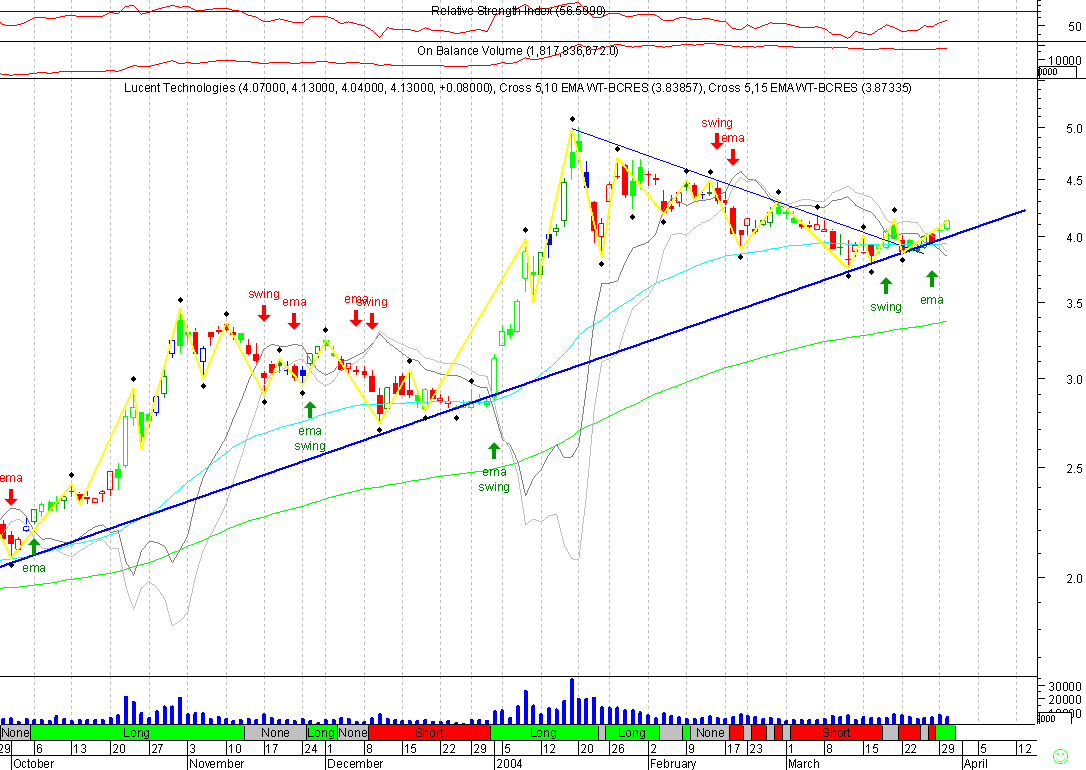
Task: Select the thick blue rising trendline
Action: (513, 388)
